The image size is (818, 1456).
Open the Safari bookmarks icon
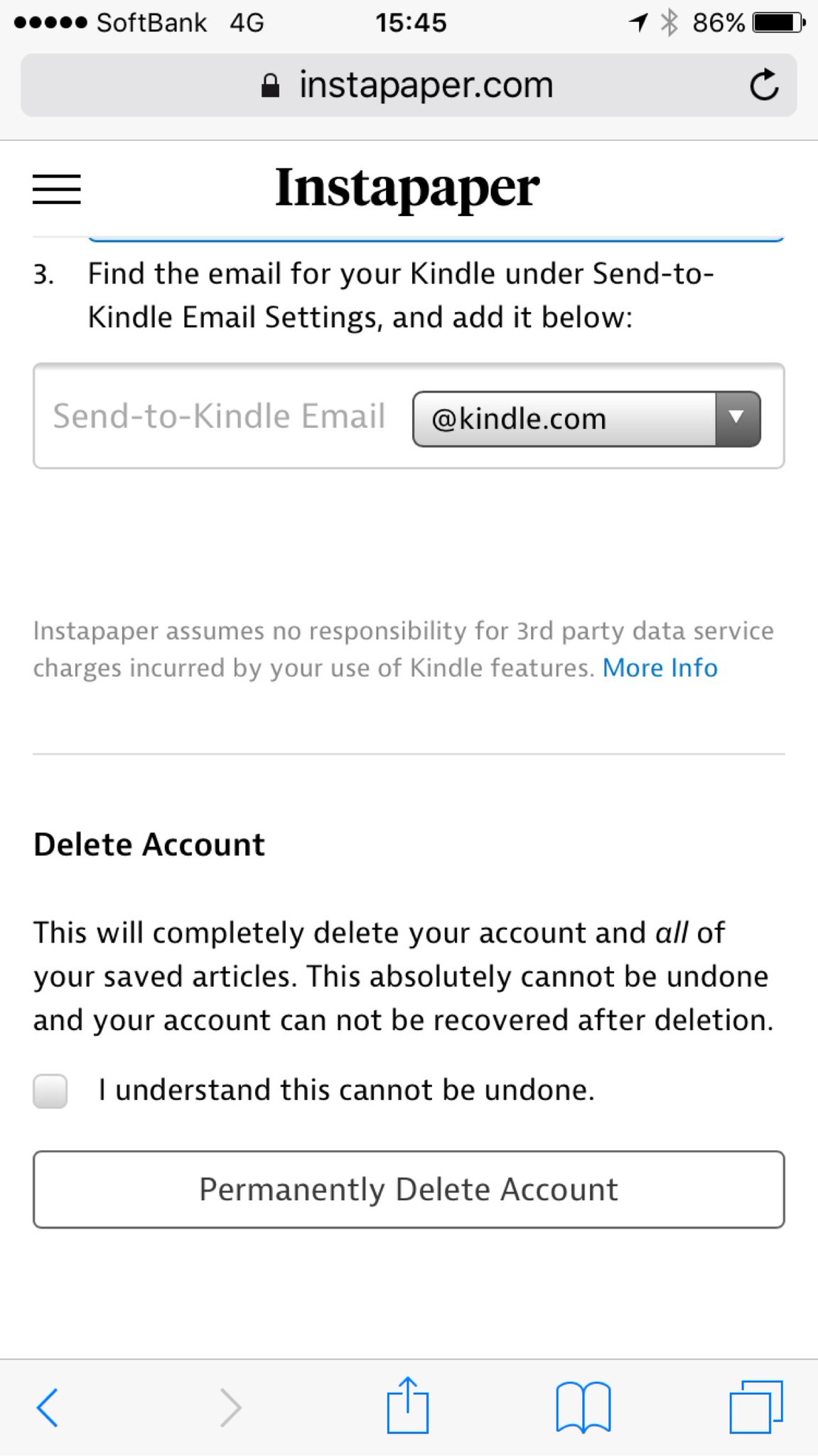(x=583, y=1407)
